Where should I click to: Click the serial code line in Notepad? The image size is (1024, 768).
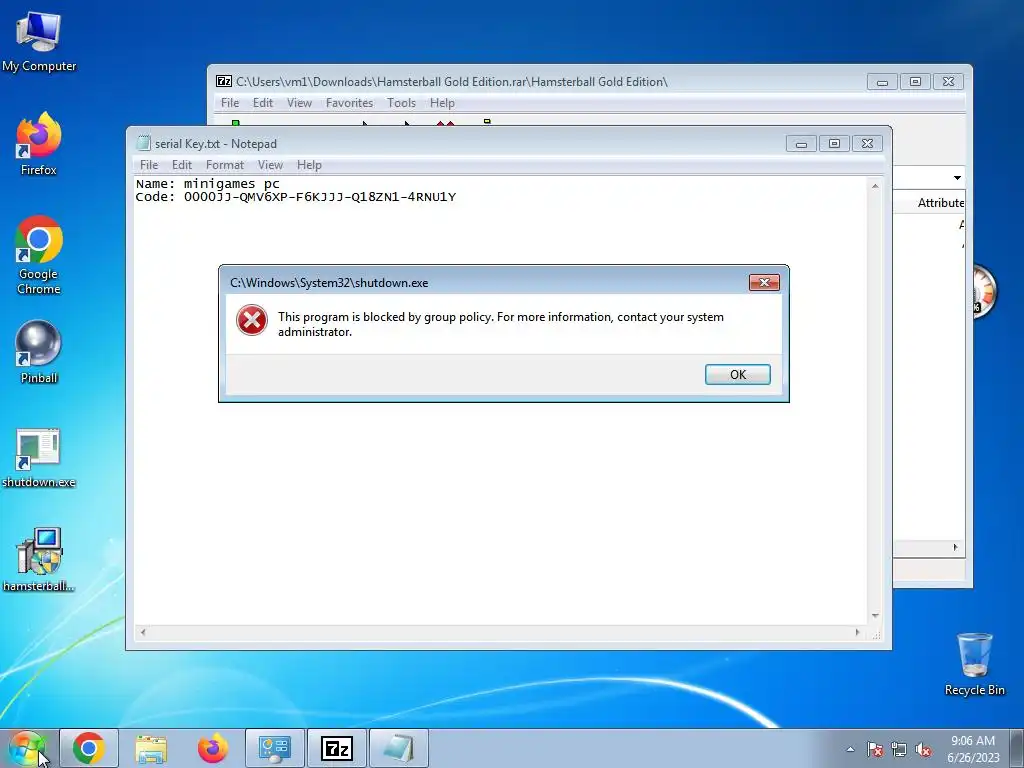click(296, 197)
